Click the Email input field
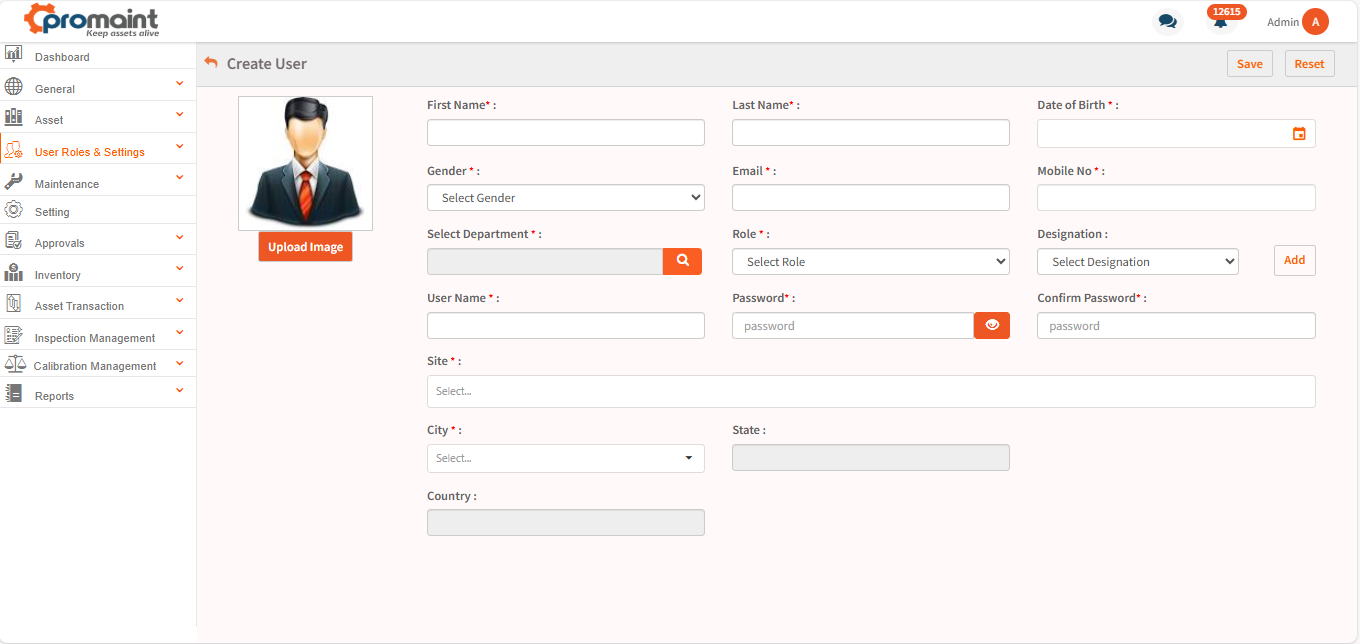 tap(871, 197)
